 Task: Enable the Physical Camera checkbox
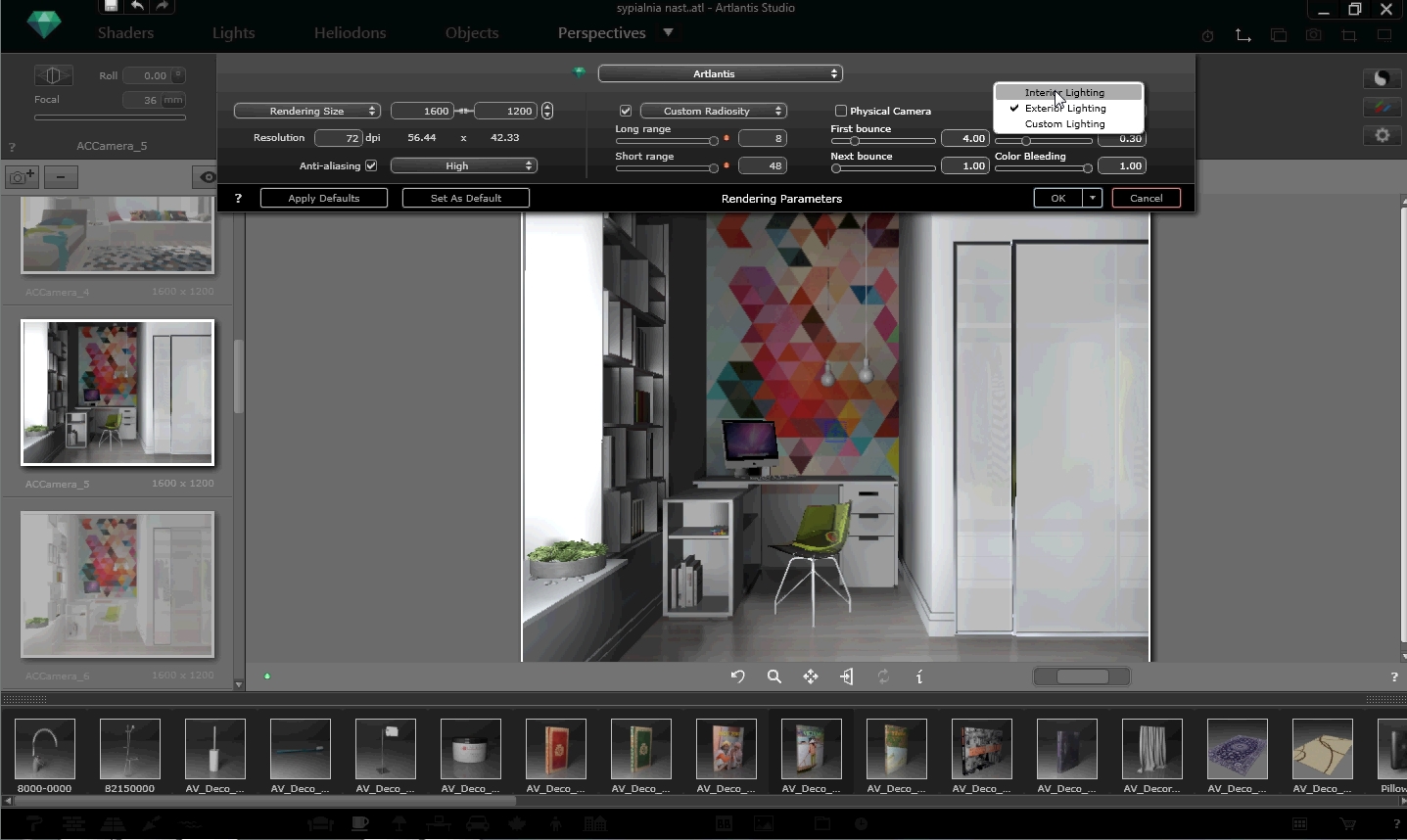pyautogui.click(x=840, y=111)
